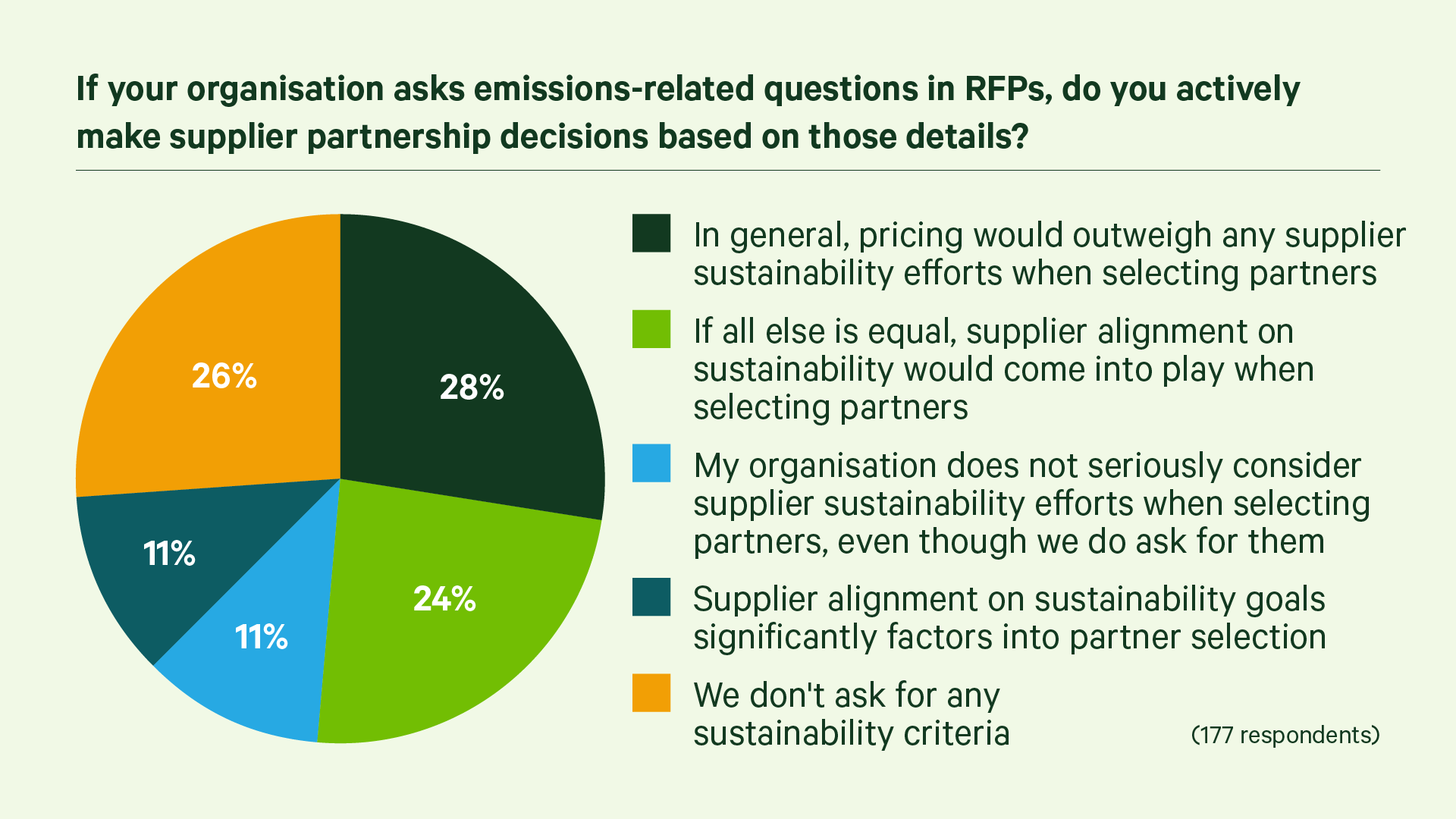Click the "(177 respondents)" note
Viewport: 1456px width, 819px height.
pos(1285,735)
